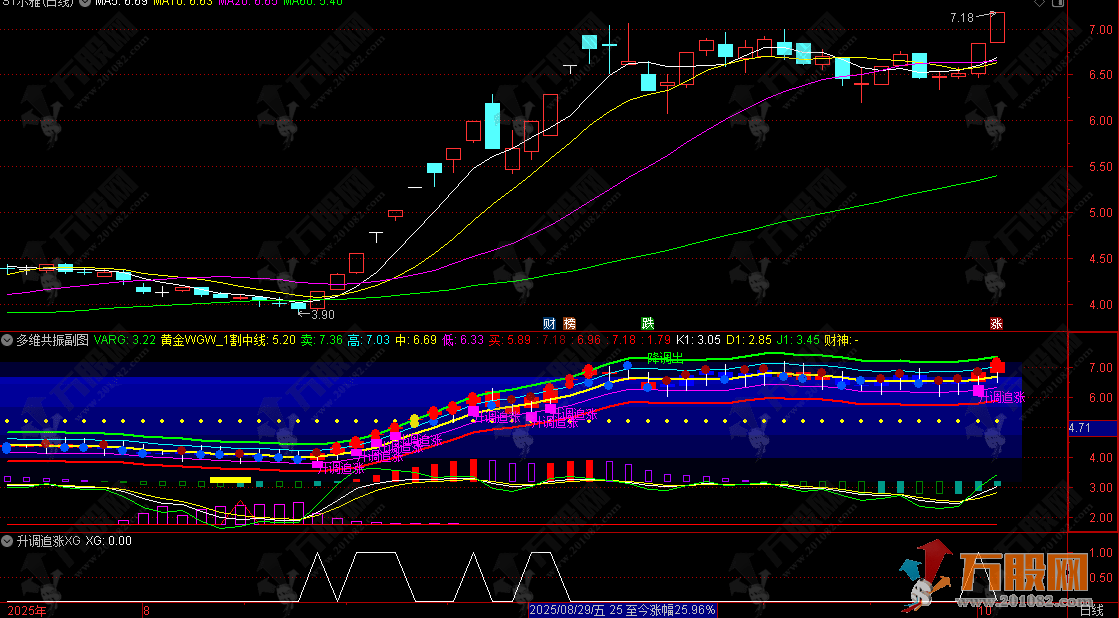
Task: Click the latest red candlestick at 7.18
Action: [x=997, y=27]
